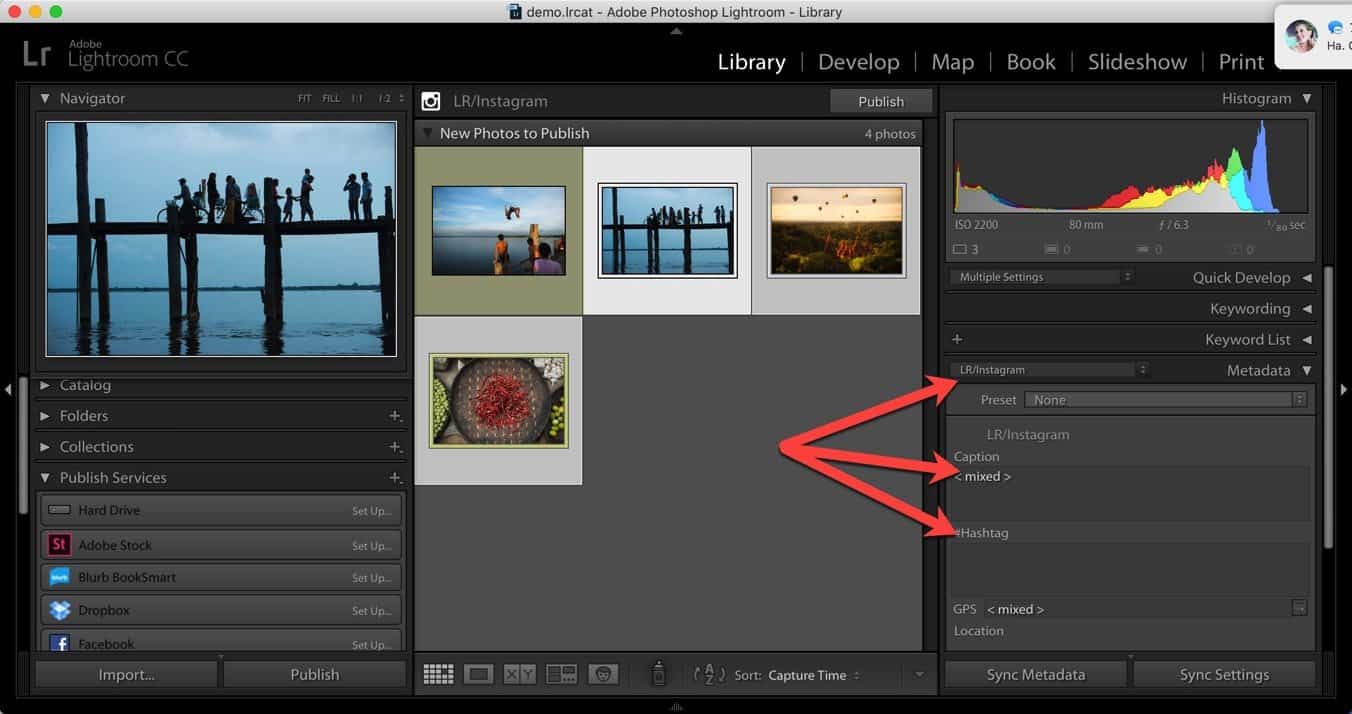
Task: Select the hot air balloons photo thumbnail
Action: click(836, 230)
